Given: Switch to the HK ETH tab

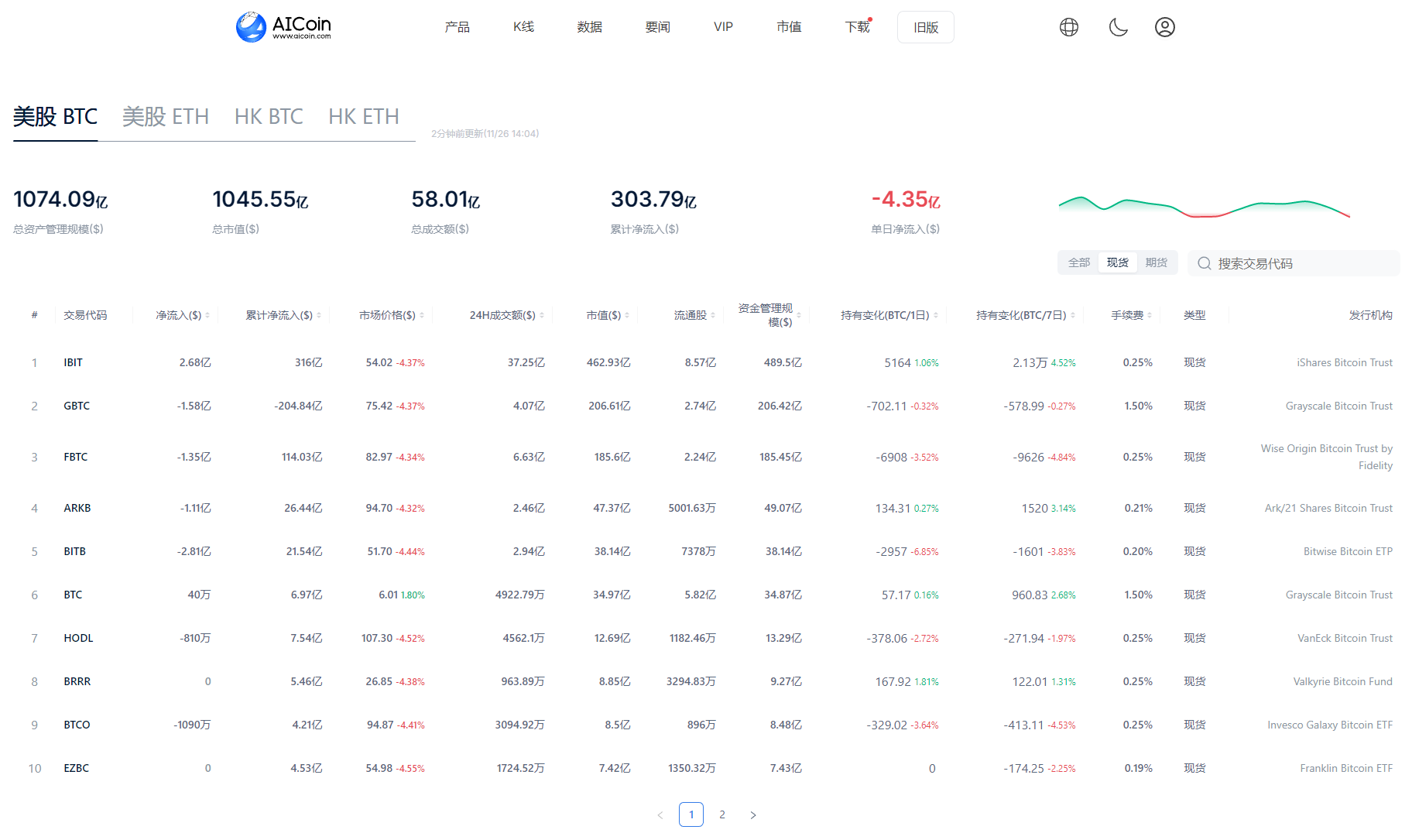Looking at the screenshot, I should point(364,117).
